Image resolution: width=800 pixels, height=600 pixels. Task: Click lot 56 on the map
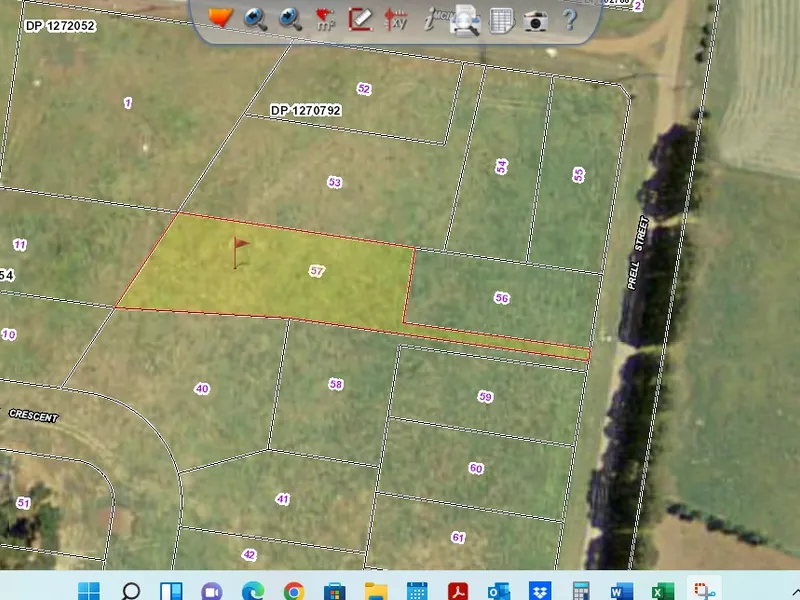pyautogui.click(x=503, y=298)
